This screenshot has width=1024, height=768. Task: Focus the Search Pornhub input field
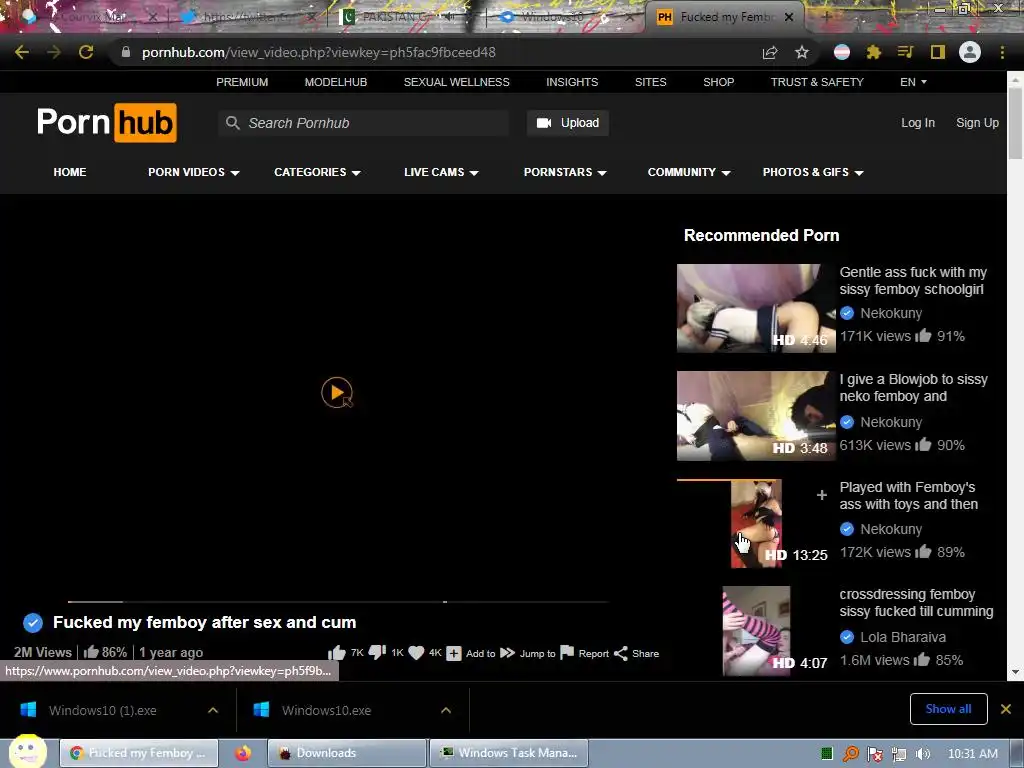pos(364,123)
